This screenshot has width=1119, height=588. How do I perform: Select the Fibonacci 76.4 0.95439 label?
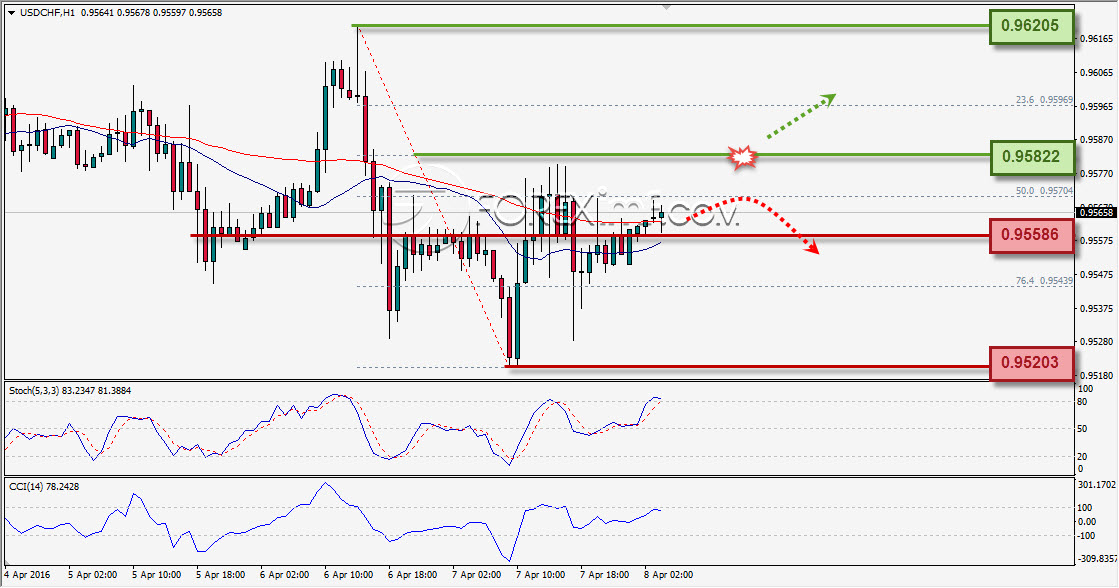pos(1044,281)
